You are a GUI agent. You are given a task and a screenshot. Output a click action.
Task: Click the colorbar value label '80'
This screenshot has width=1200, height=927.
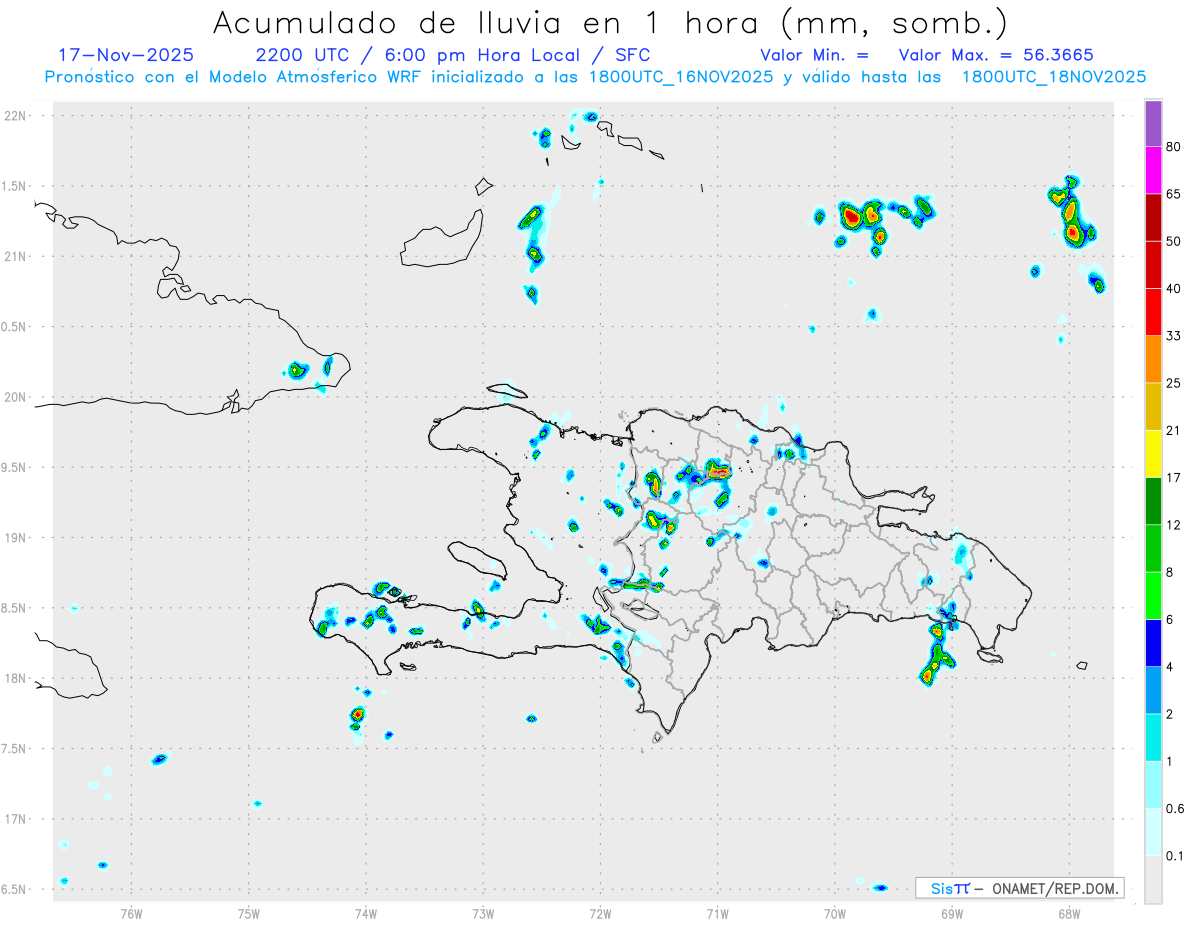click(x=1174, y=147)
